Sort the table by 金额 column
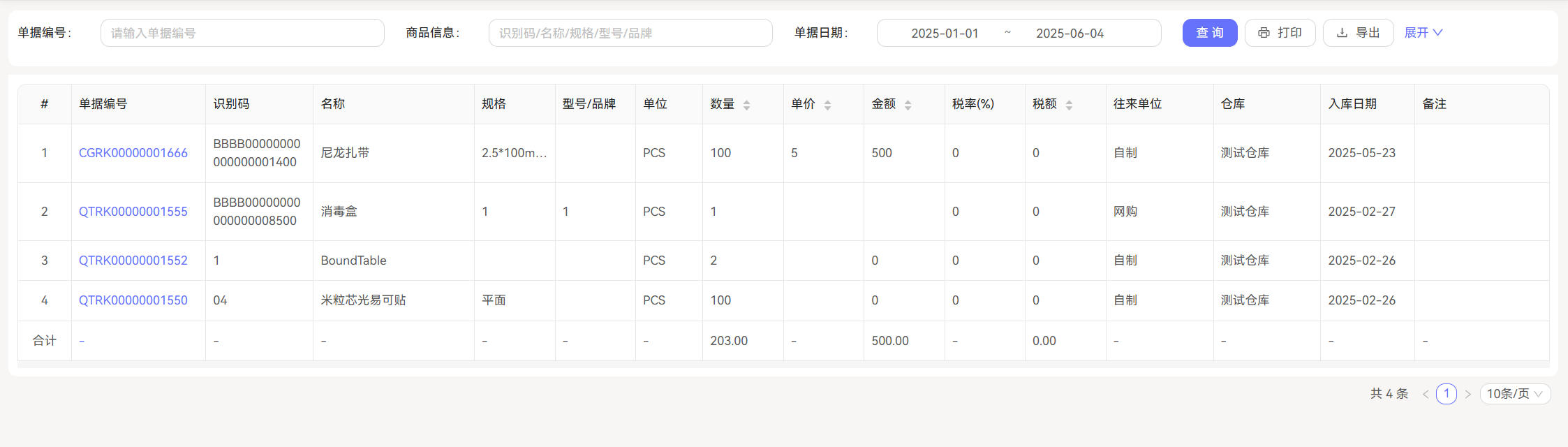 pyautogui.click(x=908, y=105)
